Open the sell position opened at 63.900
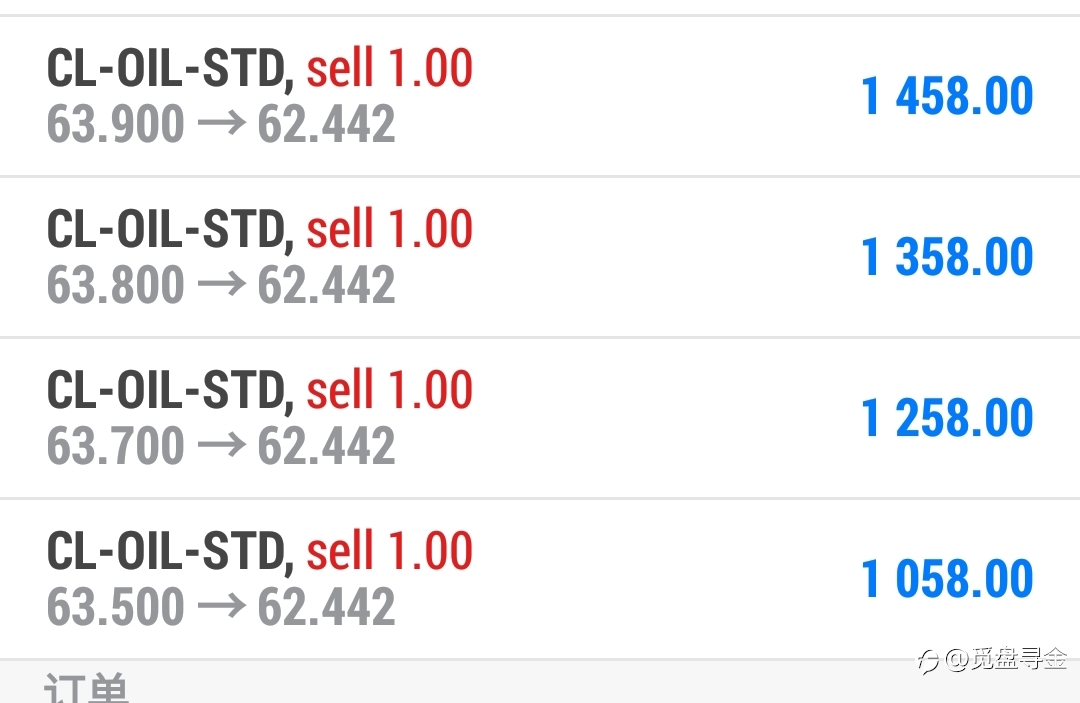 point(540,96)
